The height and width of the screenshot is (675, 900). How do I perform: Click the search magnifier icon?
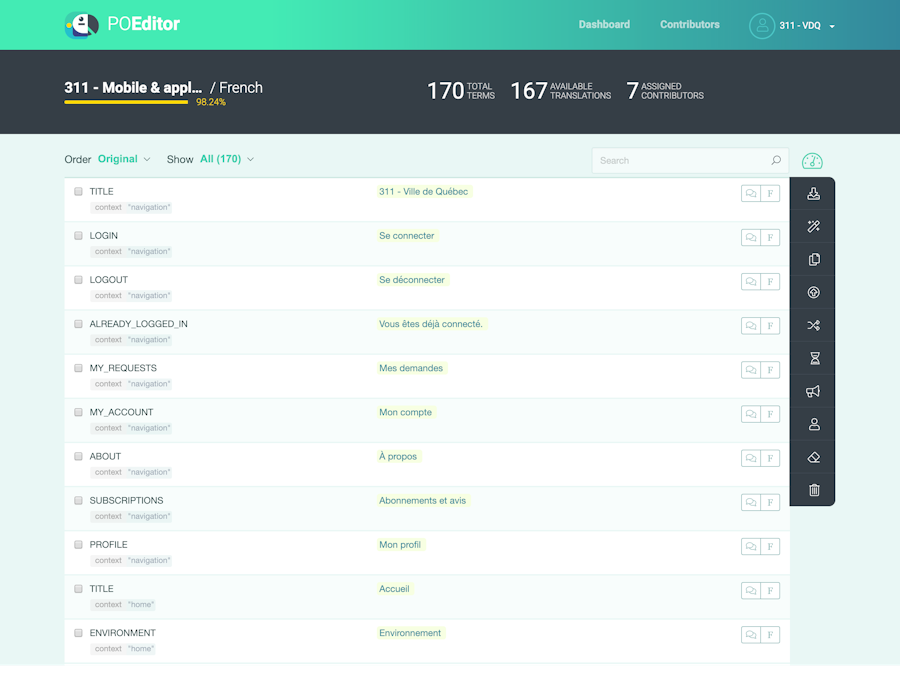[x=776, y=160]
